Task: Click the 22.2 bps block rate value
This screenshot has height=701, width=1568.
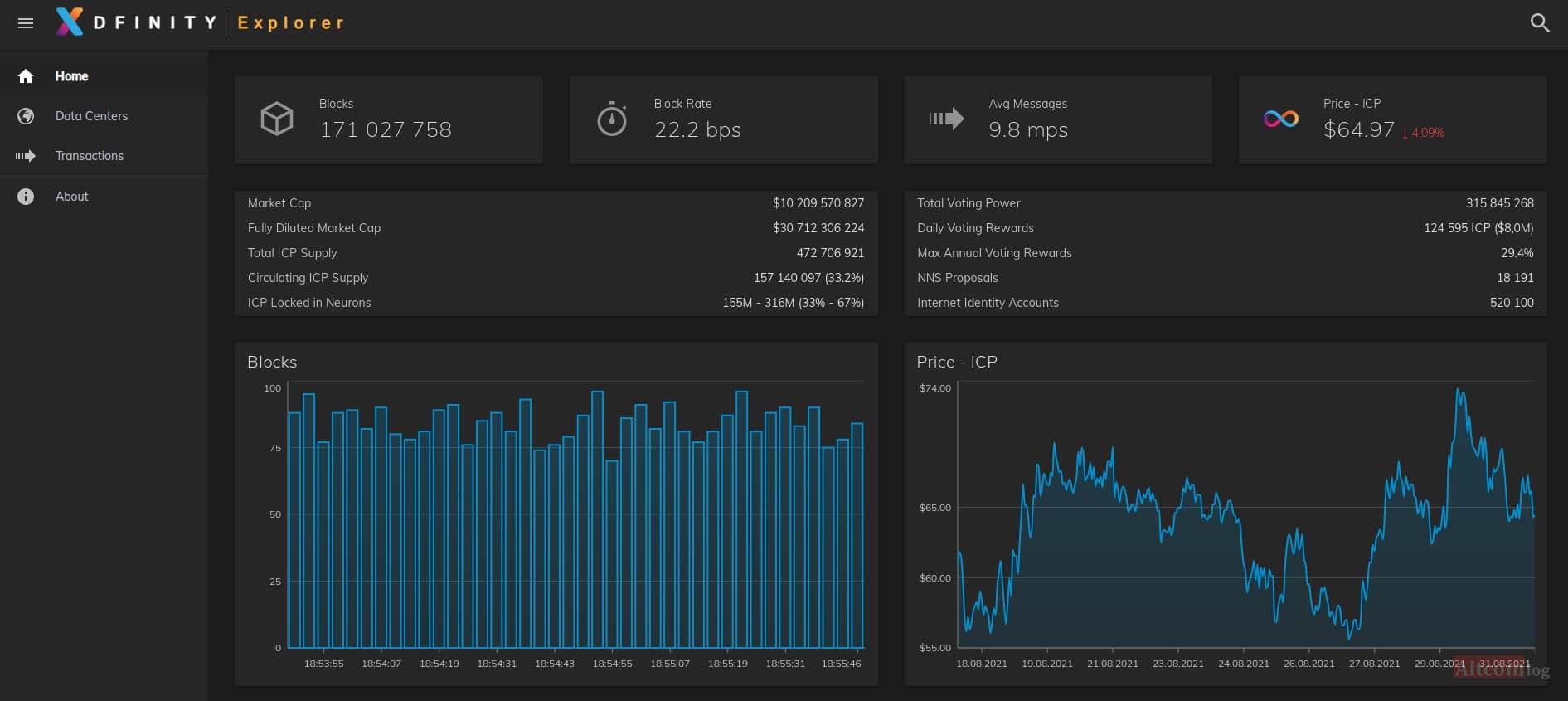Action: pos(697,129)
